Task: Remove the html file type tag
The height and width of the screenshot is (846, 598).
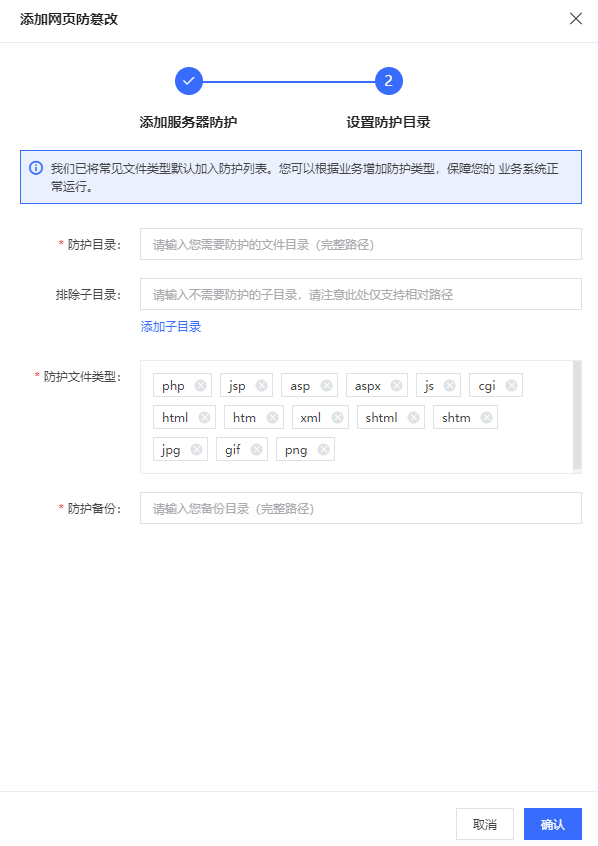Action: click(x=204, y=417)
